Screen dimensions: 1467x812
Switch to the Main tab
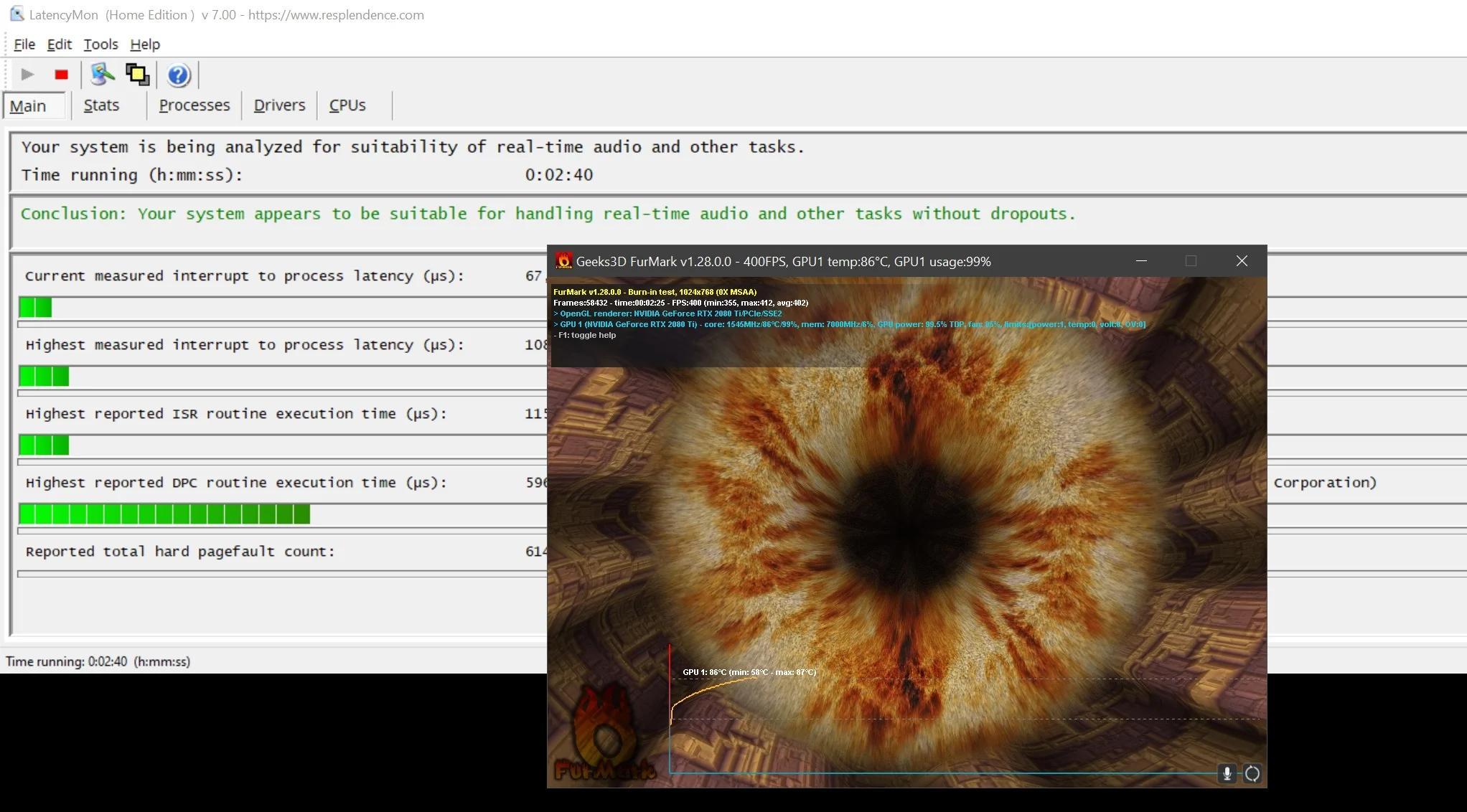[x=34, y=106]
